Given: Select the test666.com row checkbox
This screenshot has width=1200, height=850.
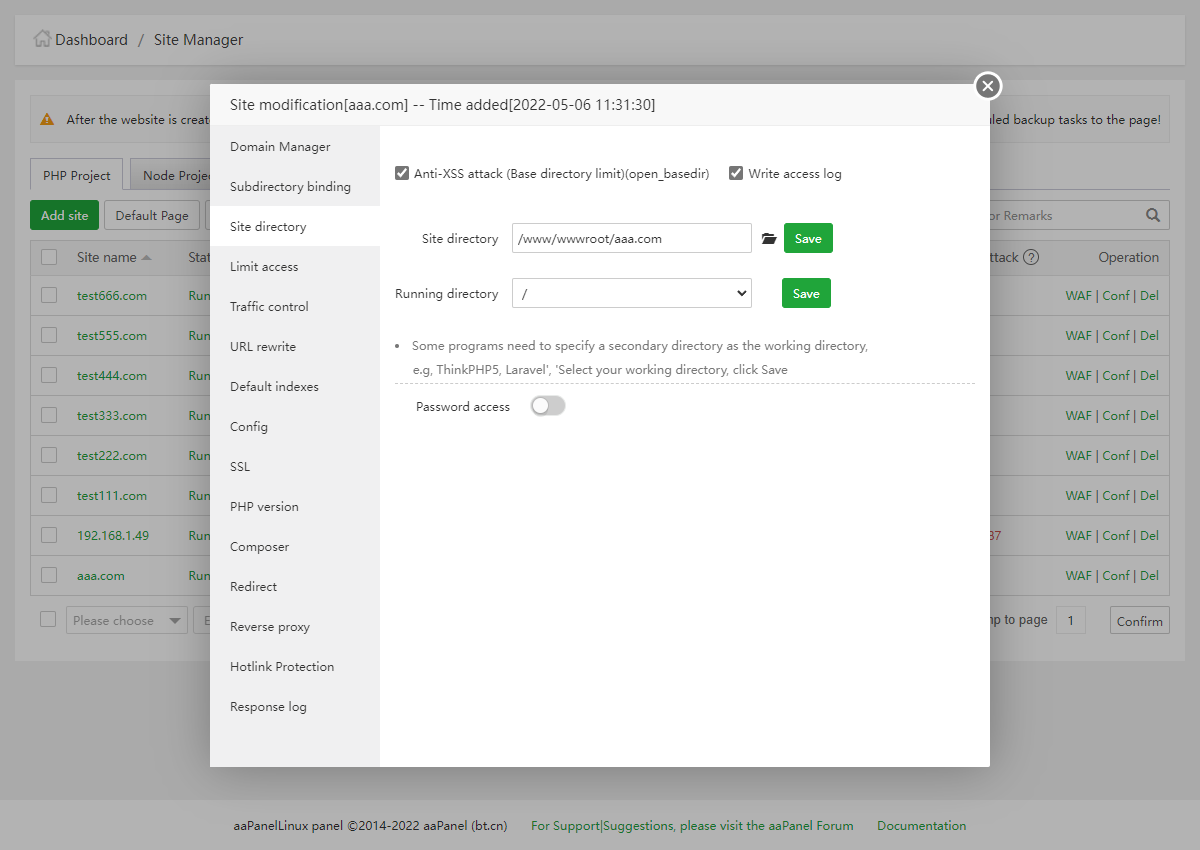Looking at the screenshot, I should (x=49, y=295).
